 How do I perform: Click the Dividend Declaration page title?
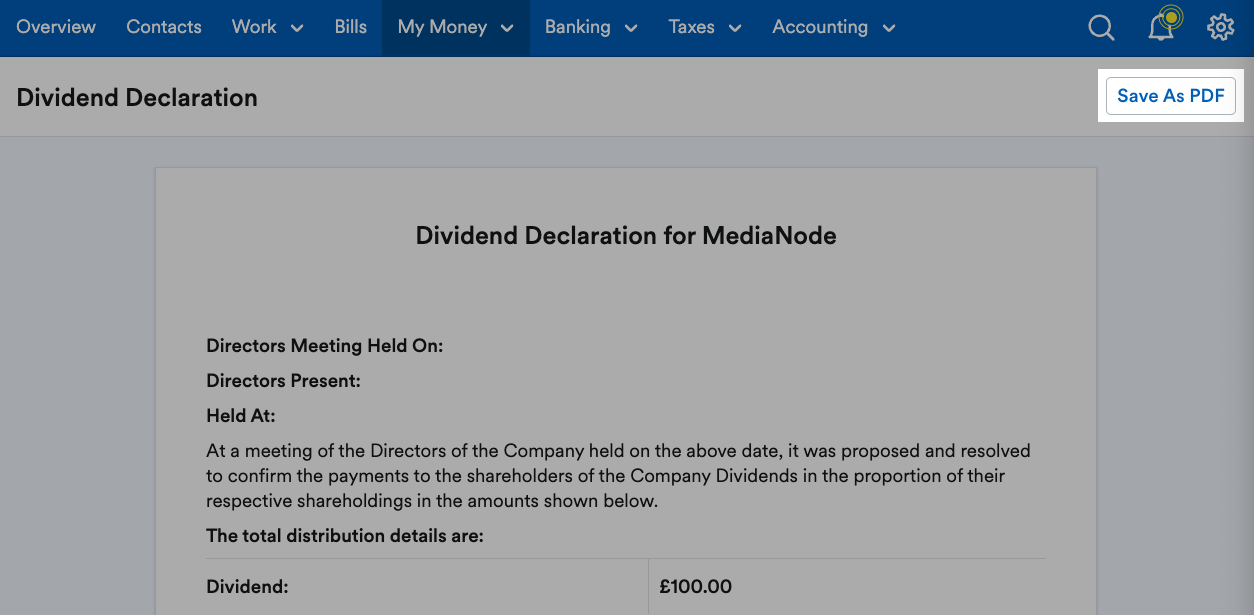[137, 98]
